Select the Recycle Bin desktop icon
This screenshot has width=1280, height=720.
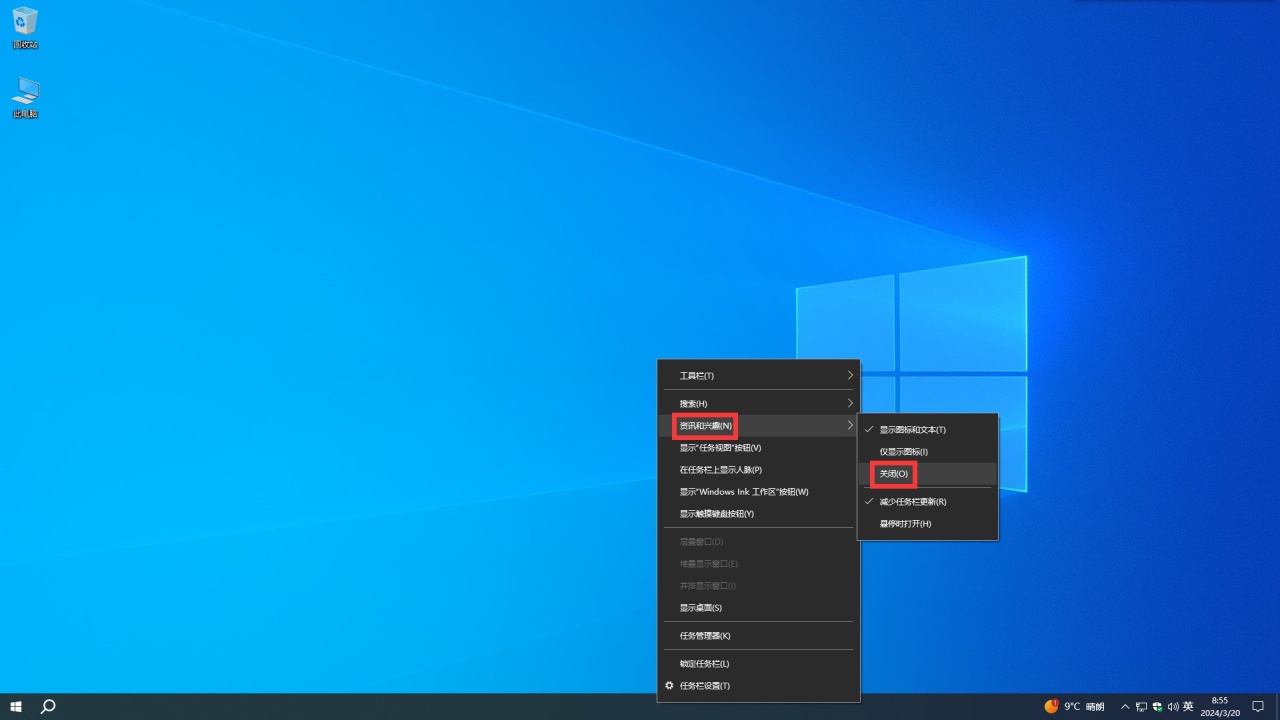[x=25, y=28]
